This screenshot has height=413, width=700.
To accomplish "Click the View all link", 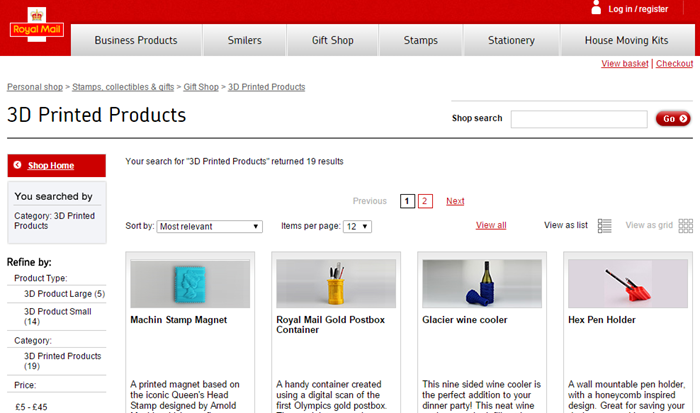I will click(491, 225).
